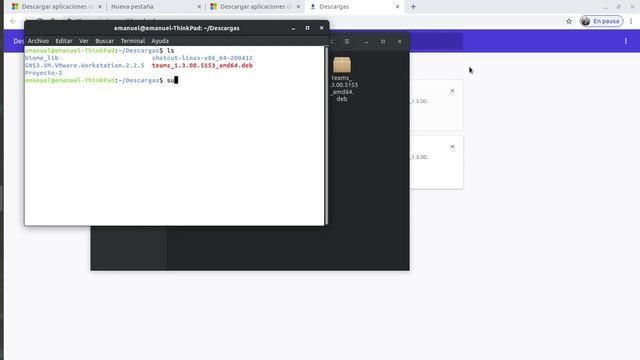Click shotcut-linux-x86_64-200412 in terminal output
Viewport: 640px width, 360px height.
tap(202, 58)
